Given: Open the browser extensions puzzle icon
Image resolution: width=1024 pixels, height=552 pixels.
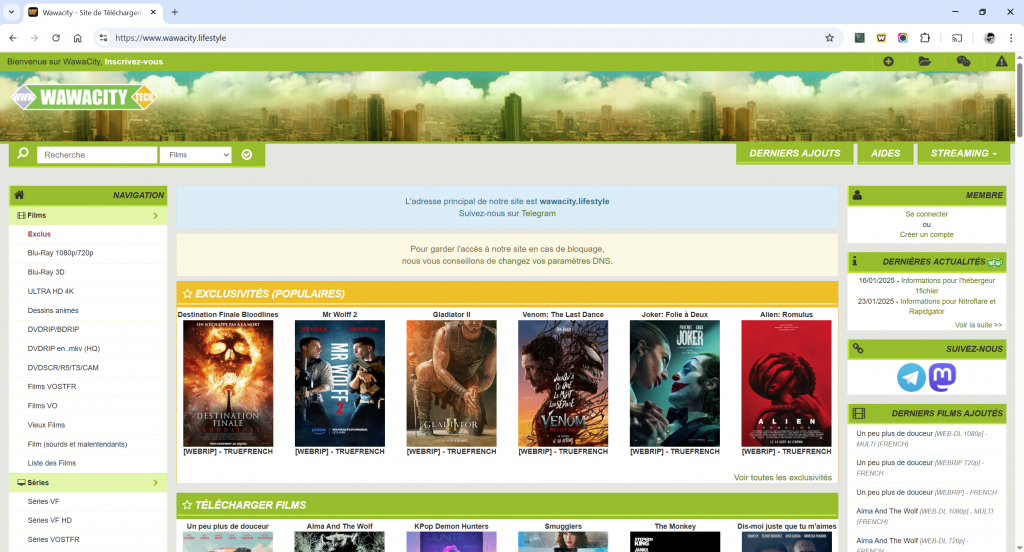Looking at the screenshot, I should (x=925, y=38).
